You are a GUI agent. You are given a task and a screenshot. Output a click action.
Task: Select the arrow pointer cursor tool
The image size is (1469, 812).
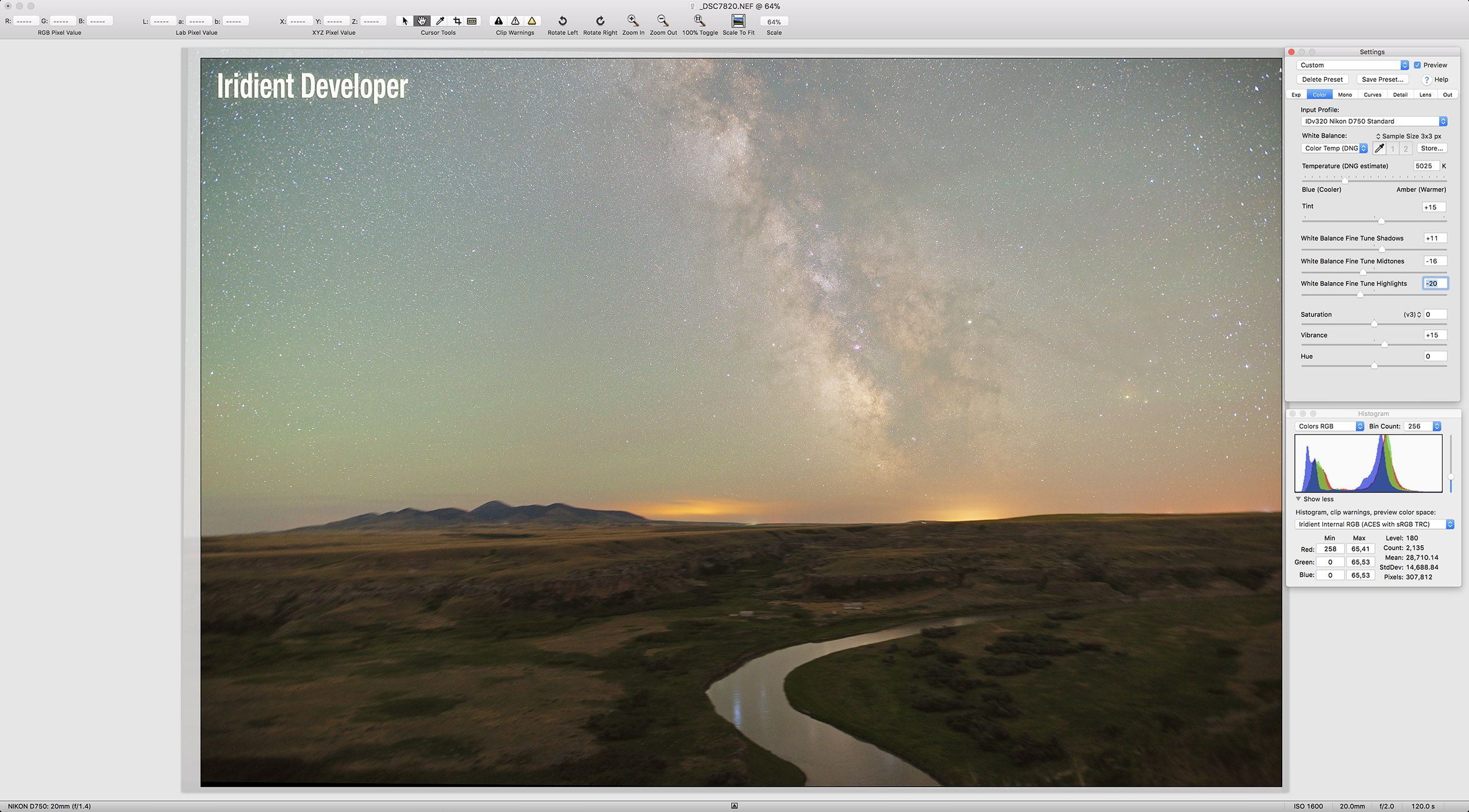pos(405,21)
